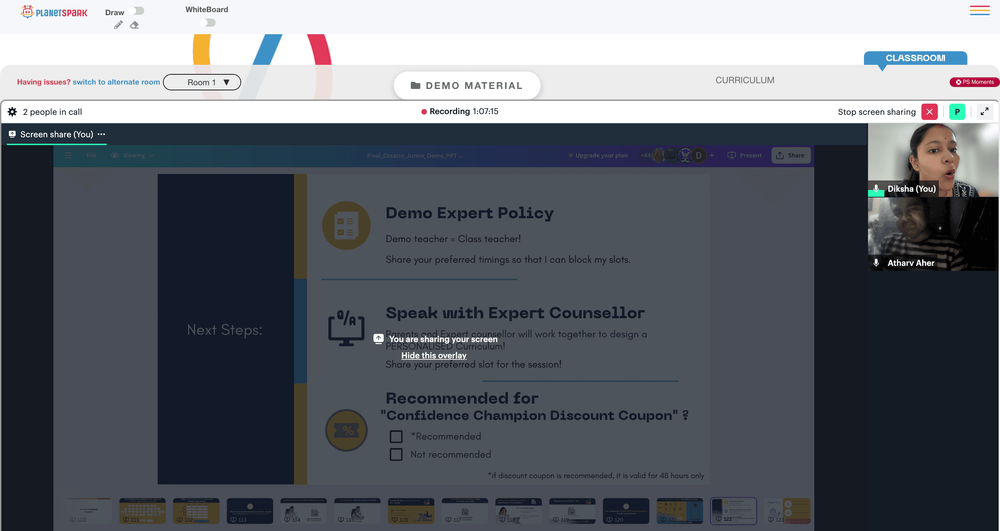
Task: Stop screen sharing with red X button
Action: [x=929, y=112]
